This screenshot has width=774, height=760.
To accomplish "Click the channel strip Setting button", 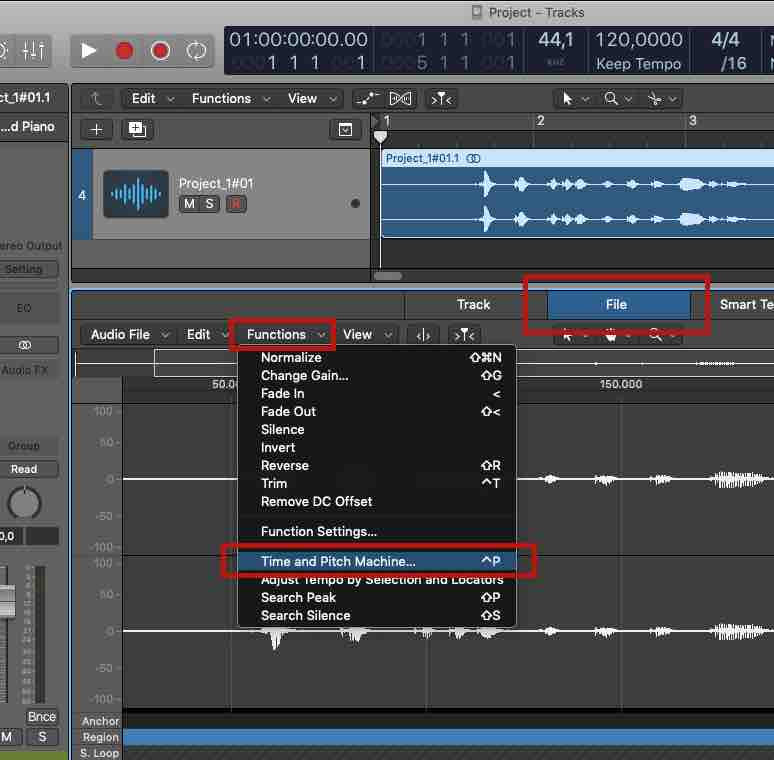I will [24, 269].
